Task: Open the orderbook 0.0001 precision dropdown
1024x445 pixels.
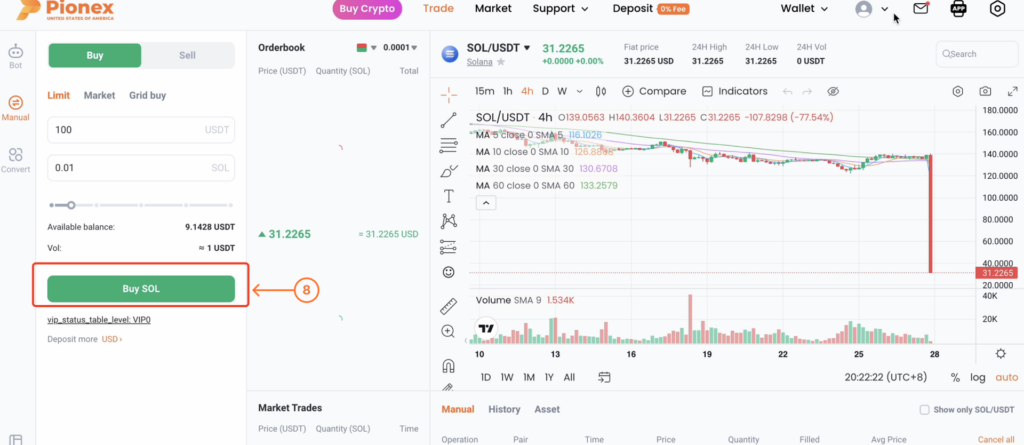Action: [x=400, y=48]
